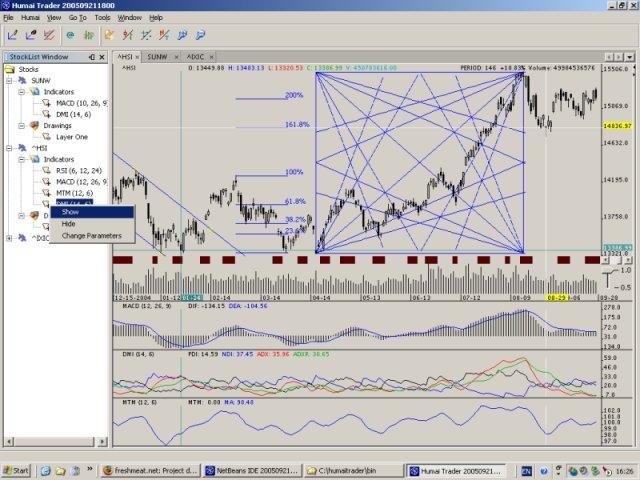Click the StockList horizontal scrollbar track
The width and height of the screenshot is (640, 480).
pos(55,441)
